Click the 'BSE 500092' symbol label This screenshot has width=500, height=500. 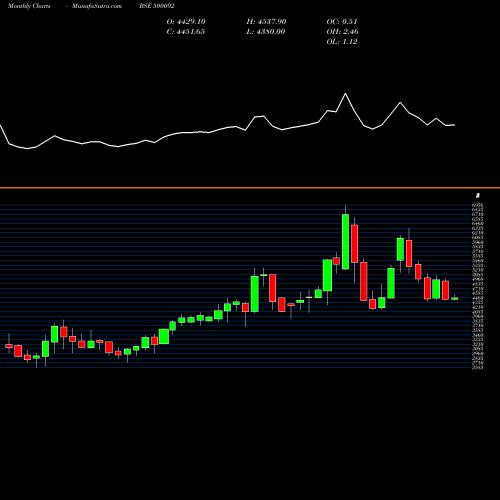(x=157, y=6)
